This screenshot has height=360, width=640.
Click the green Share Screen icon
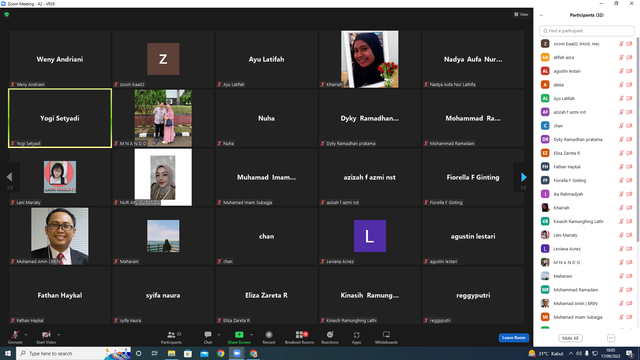[239, 335]
